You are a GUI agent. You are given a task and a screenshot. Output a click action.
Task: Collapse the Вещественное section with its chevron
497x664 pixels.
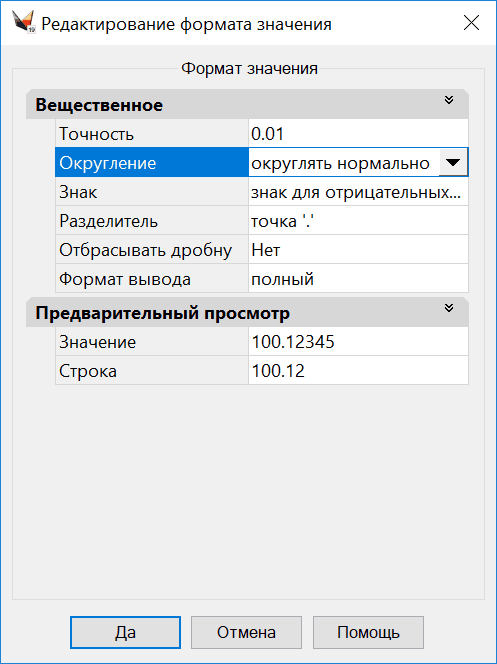click(x=449, y=100)
